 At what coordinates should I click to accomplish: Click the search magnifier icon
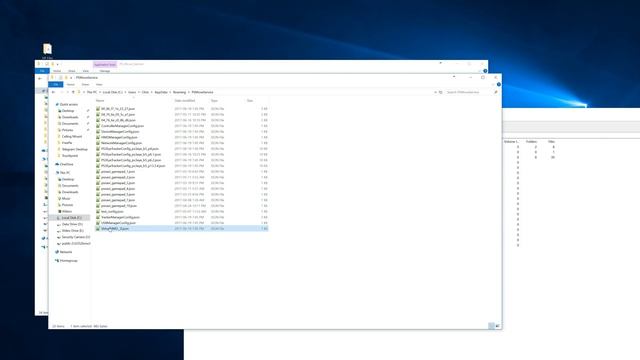[496, 92]
